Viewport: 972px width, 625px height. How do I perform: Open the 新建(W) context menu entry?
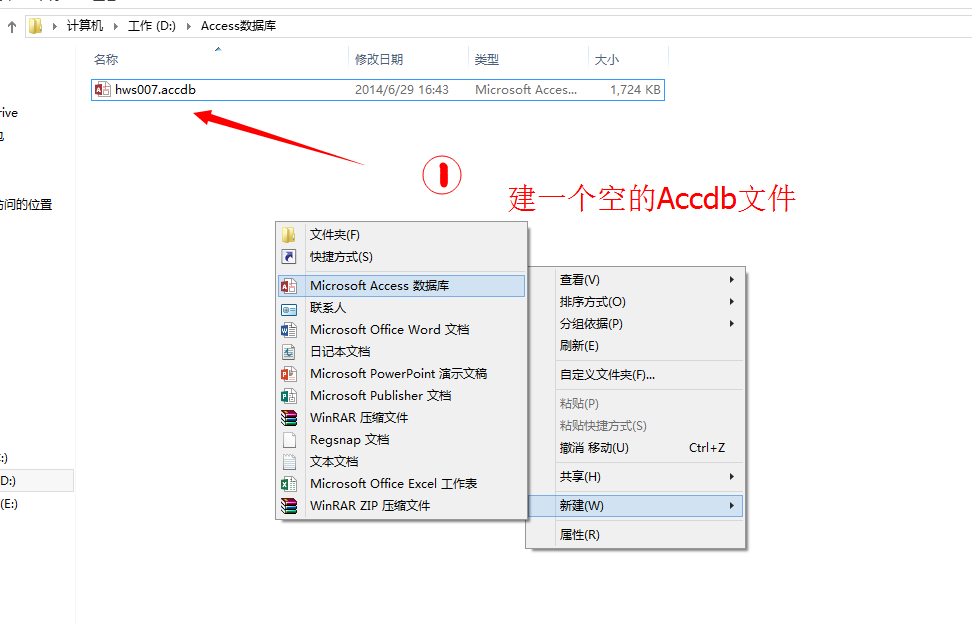point(635,506)
